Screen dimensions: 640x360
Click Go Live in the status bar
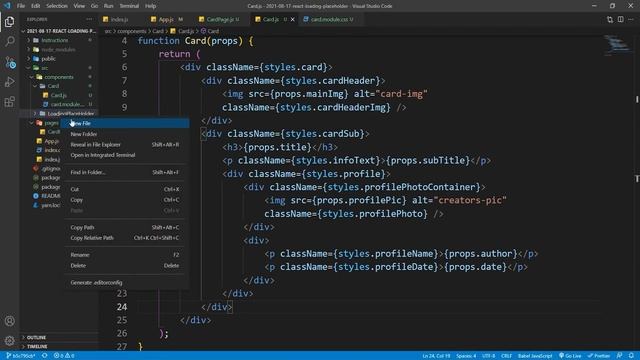[x=570, y=356]
